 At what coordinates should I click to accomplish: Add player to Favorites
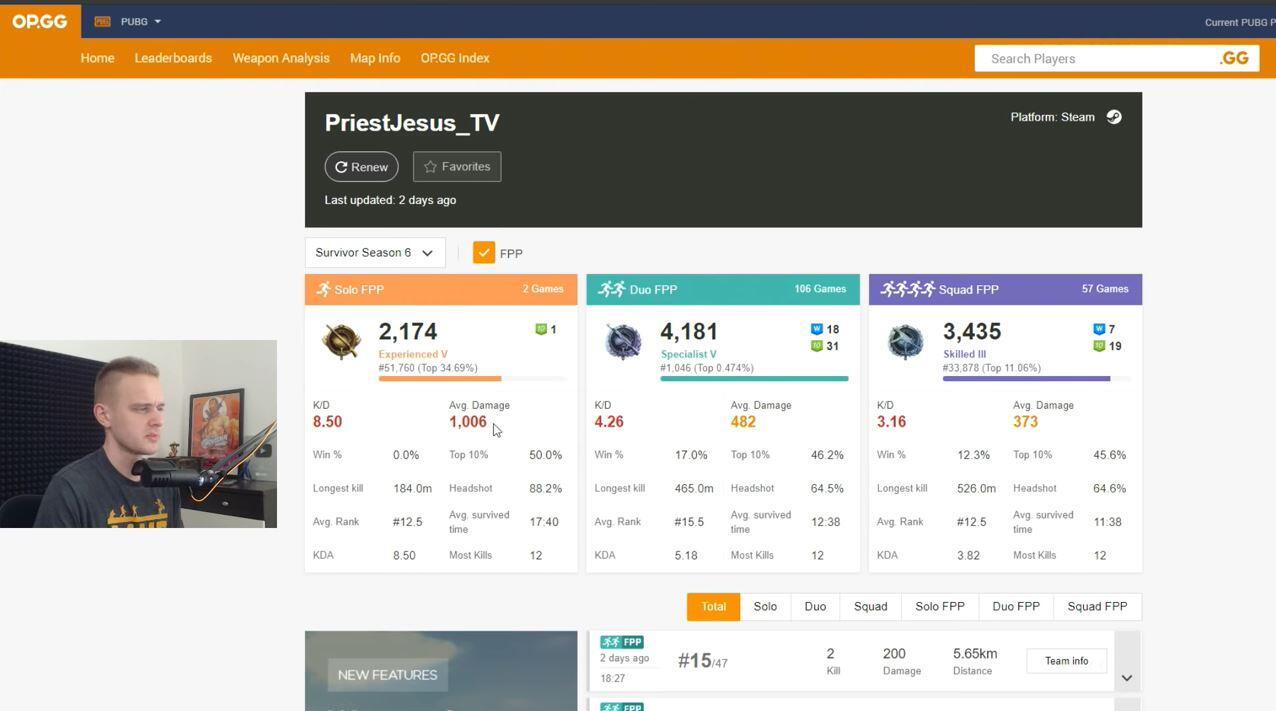tap(457, 167)
